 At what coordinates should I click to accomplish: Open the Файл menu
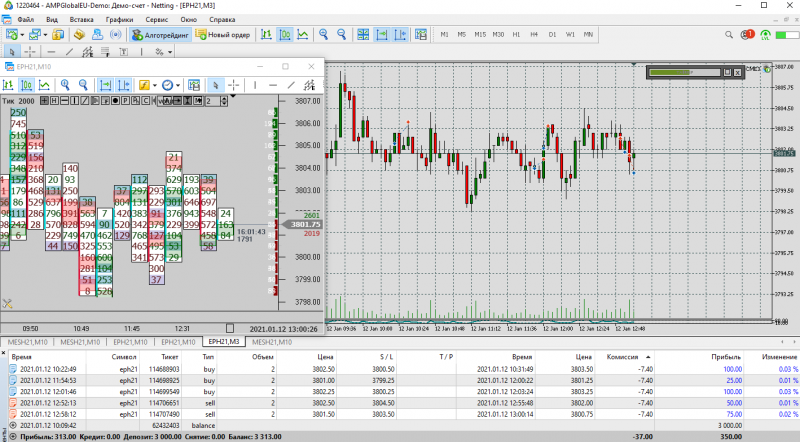click(x=26, y=19)
